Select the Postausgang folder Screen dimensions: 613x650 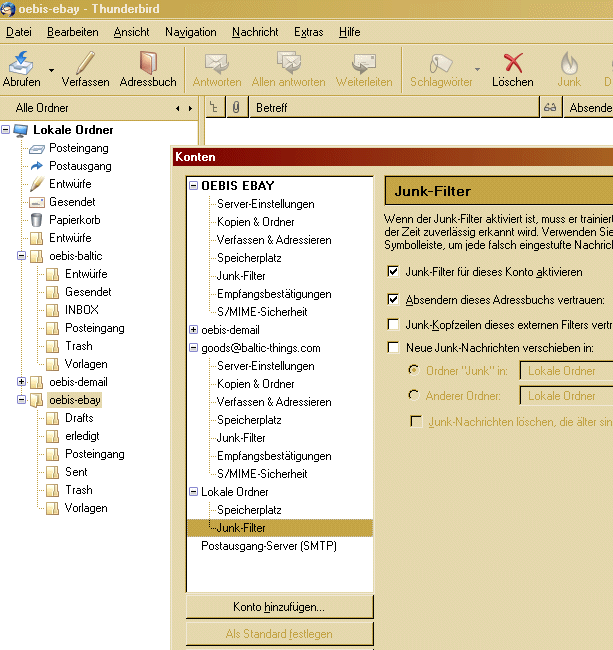(x=80, y=166)
